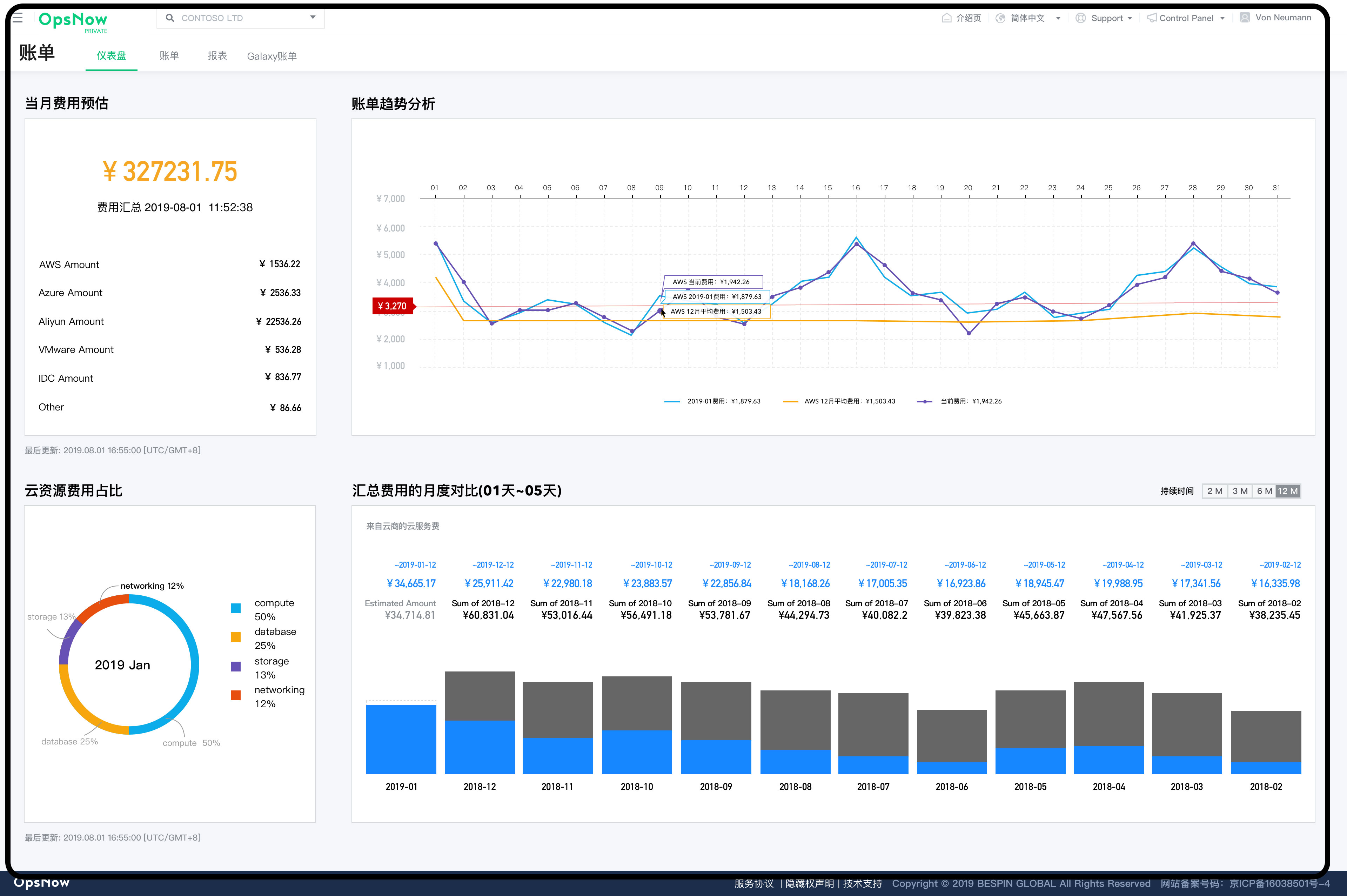
Task: Click Sum of 2018-04 ¥47,567.56
Action: [1112, 609]
